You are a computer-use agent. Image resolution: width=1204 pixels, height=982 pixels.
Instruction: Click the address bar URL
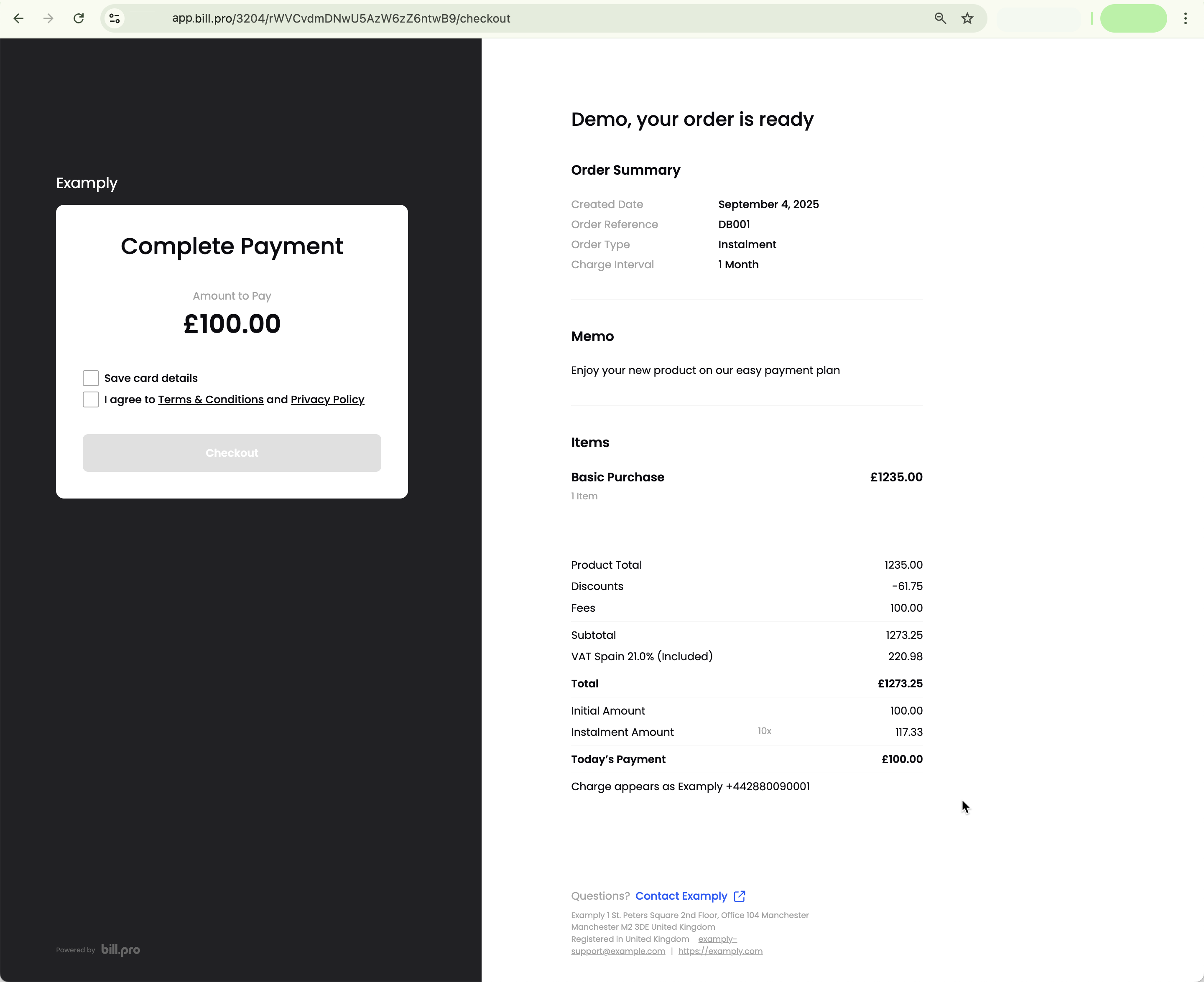(x=341, y=19)
